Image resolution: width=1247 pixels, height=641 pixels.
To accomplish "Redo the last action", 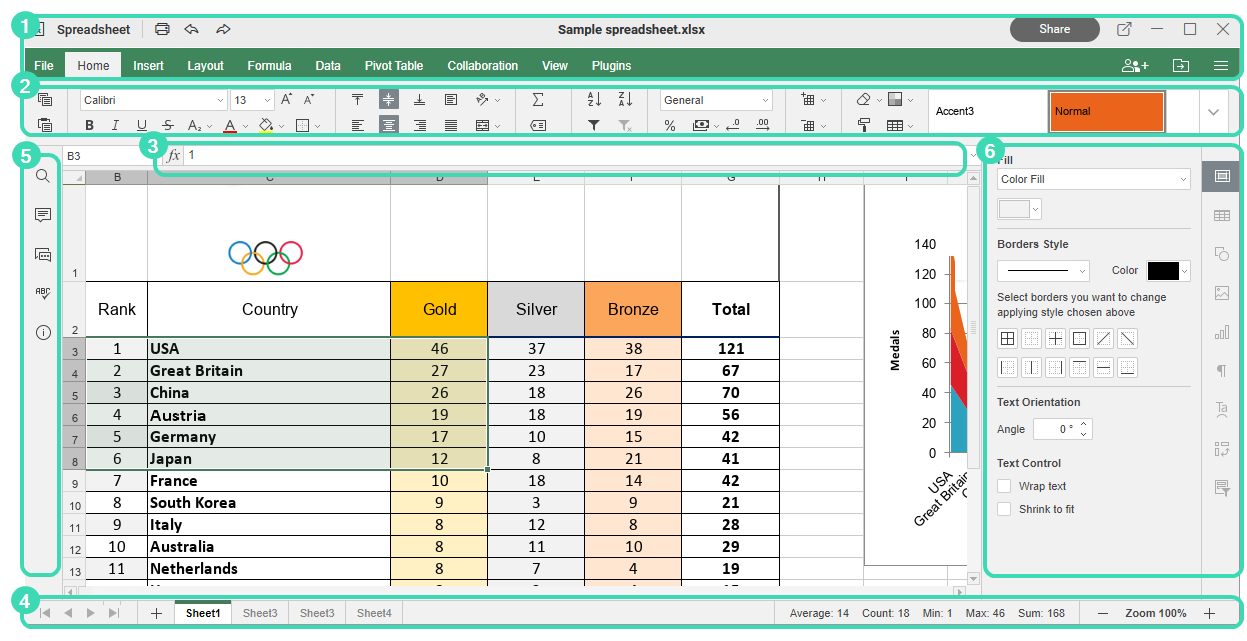I will [223, 29].
